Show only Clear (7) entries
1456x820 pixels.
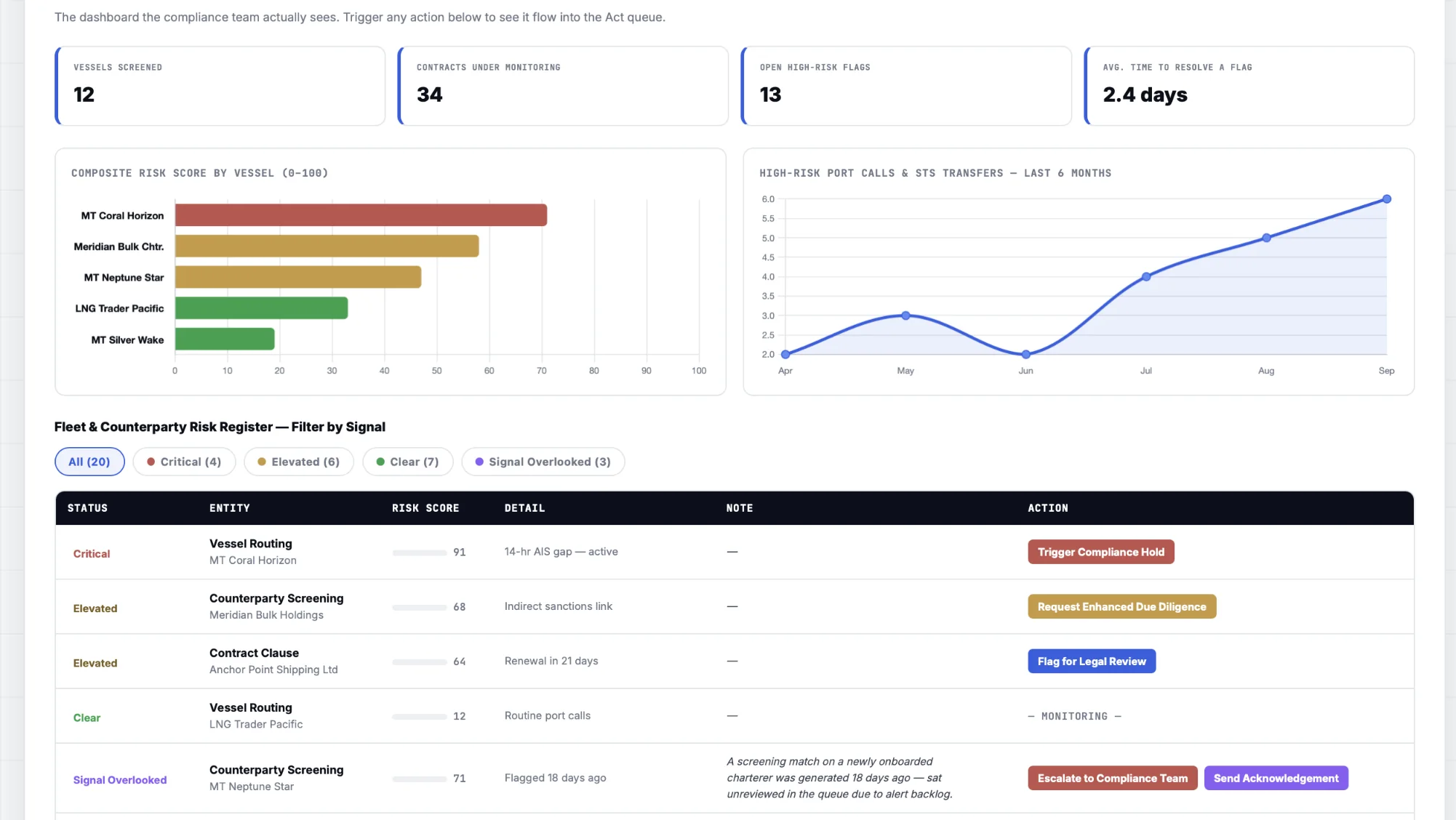[408, 462]
